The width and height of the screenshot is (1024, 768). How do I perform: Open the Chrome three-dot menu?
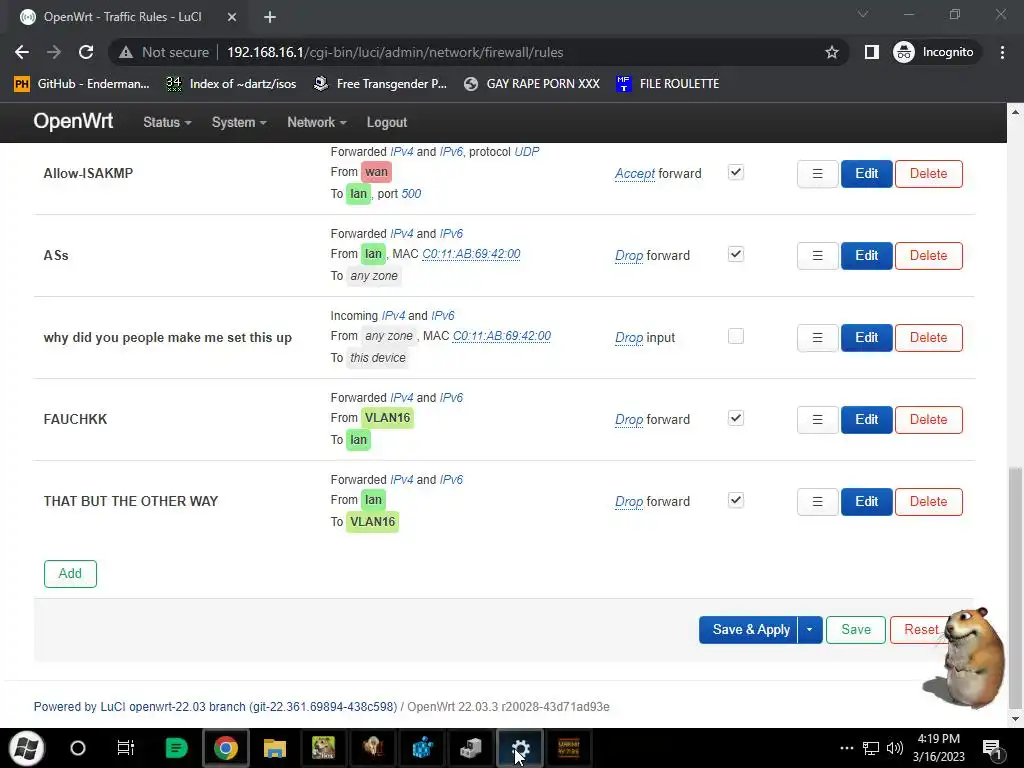(x=1002, y=52)
